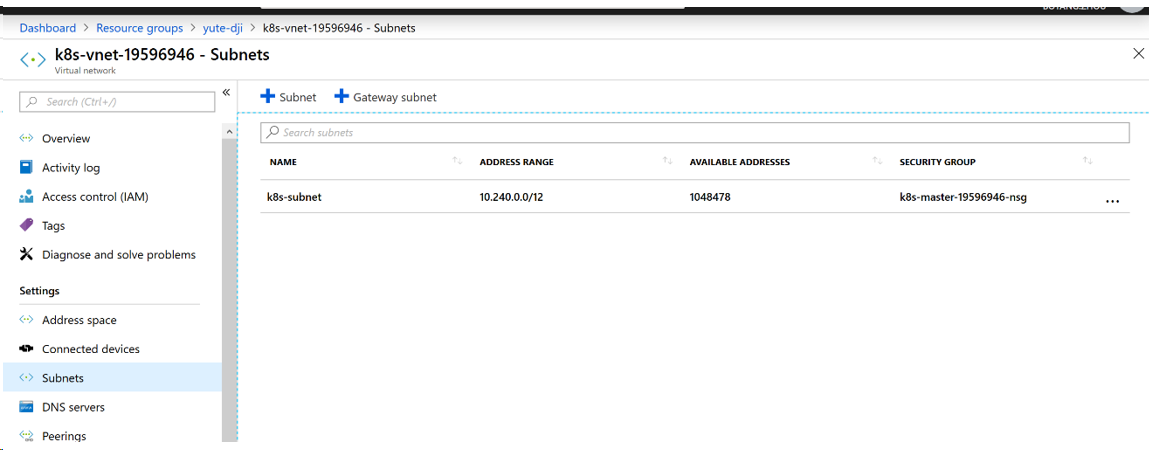Click the SECURITY GROUP column header
1149x450 pixels.
pos(937,162)
